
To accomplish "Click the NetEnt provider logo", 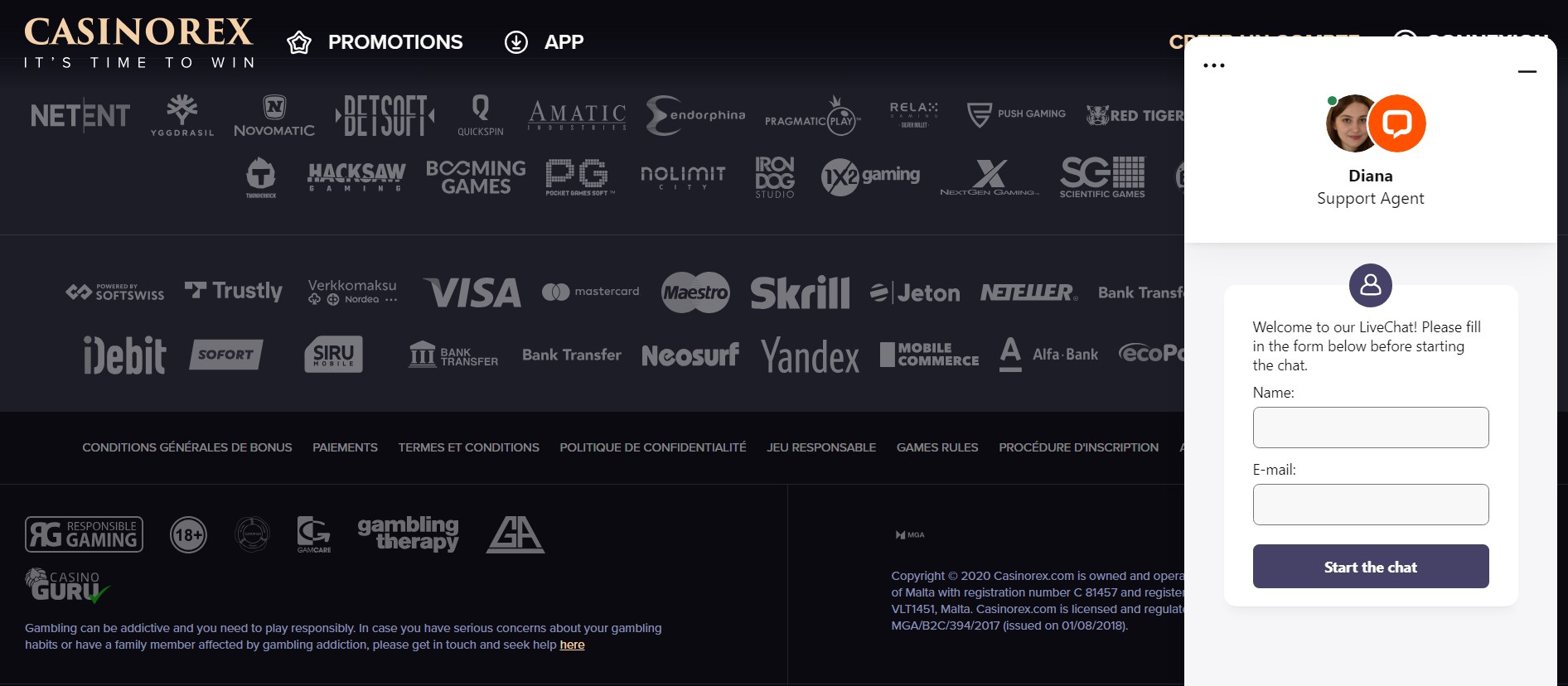I will (x=80, y=115).
